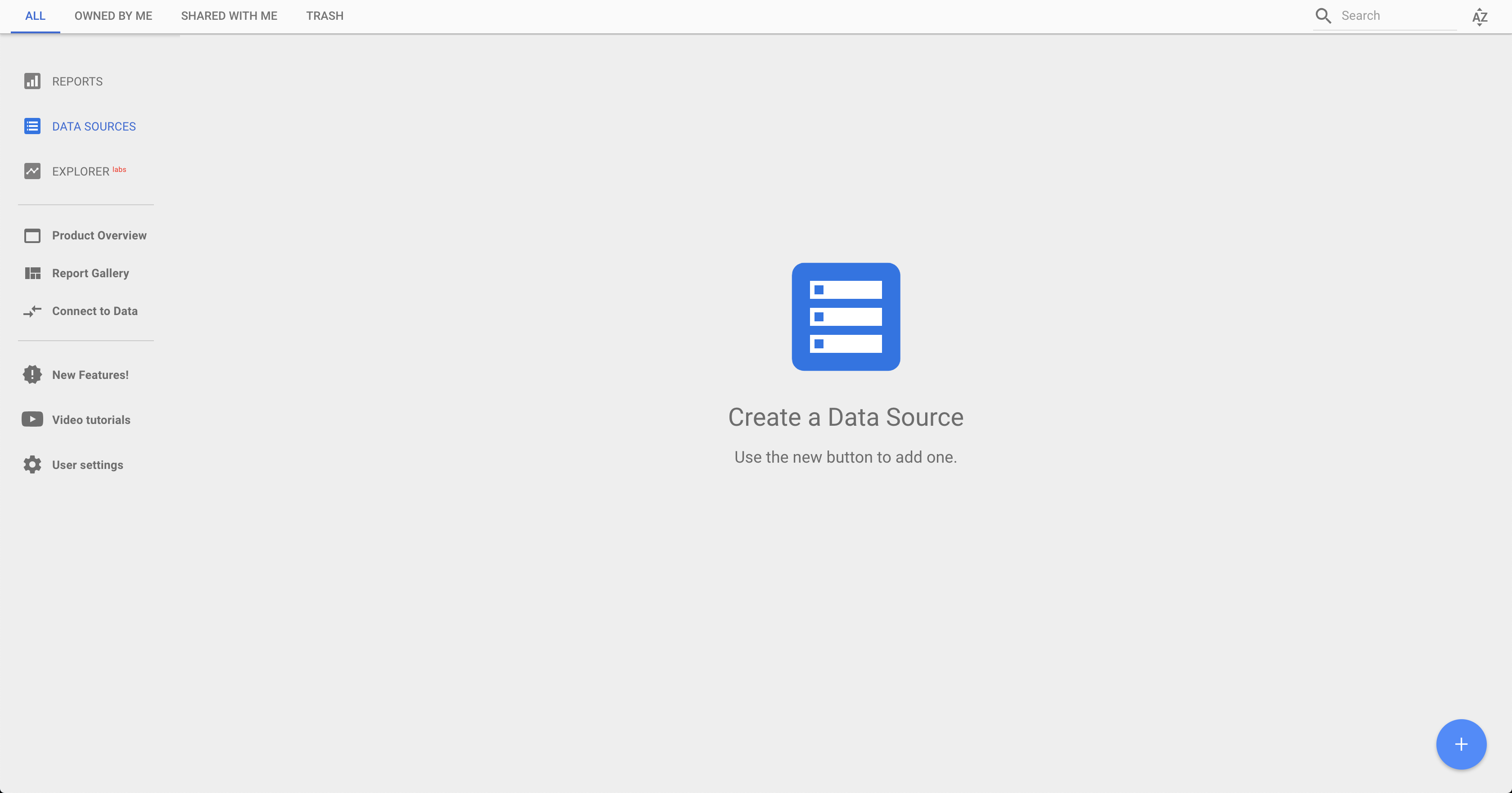This screenshot has height=793, width=1512.
Task: Open the User settings link
Action: click(x=87, y=465)
